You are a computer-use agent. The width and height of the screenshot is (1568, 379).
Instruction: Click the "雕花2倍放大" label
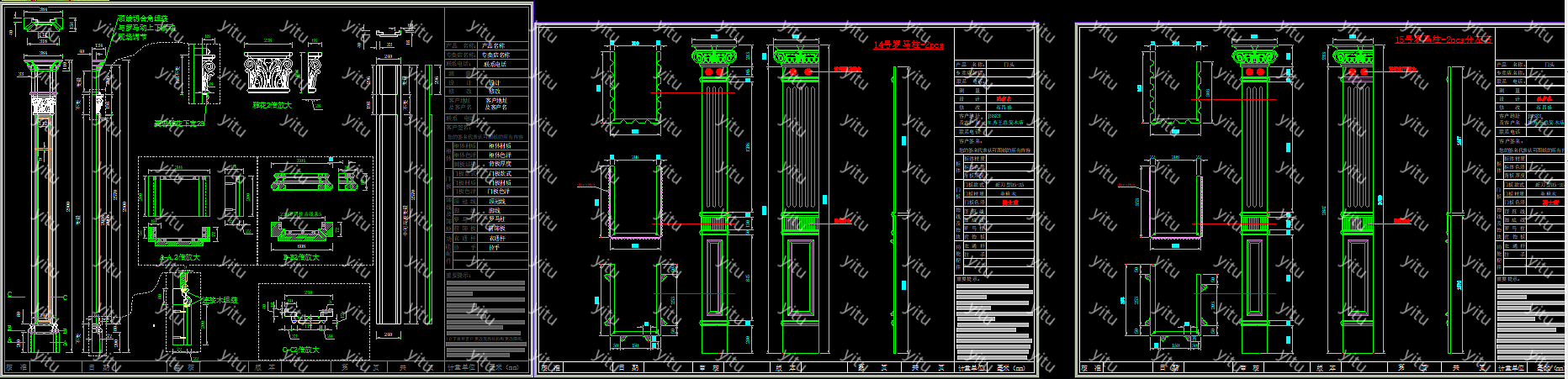pyautogui.click(x=272, y=105)
